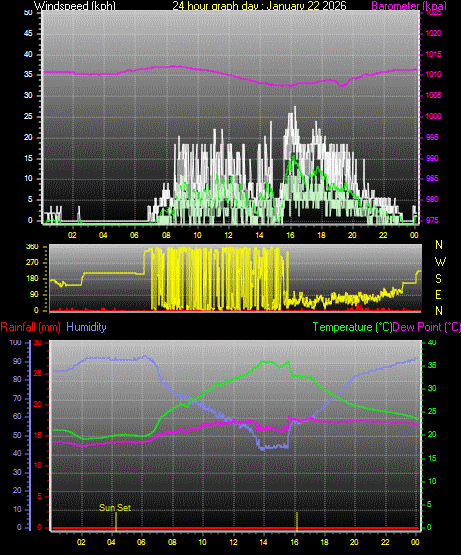
Task: Click hour 06 on temperature chart axis
Action: (x=141, y=542)
